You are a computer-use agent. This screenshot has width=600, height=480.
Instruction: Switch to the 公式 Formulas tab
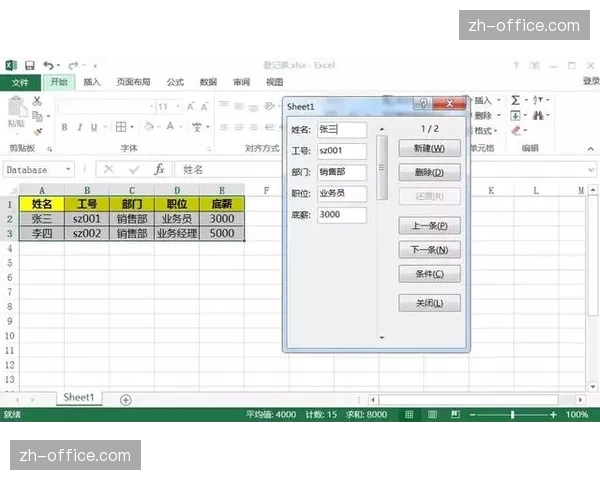[175, 82]
